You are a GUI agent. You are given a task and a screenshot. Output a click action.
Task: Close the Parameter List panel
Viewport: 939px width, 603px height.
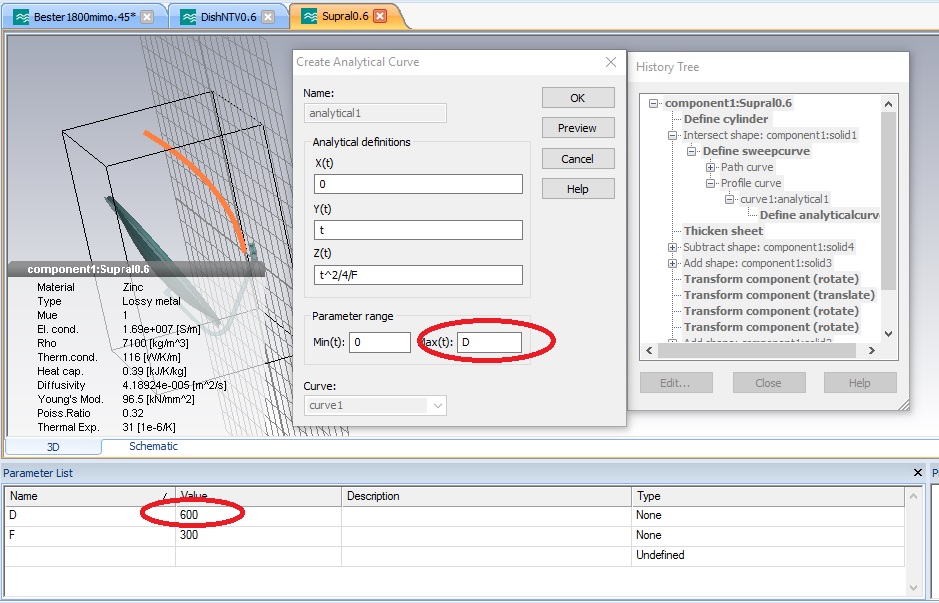point(918,473)
